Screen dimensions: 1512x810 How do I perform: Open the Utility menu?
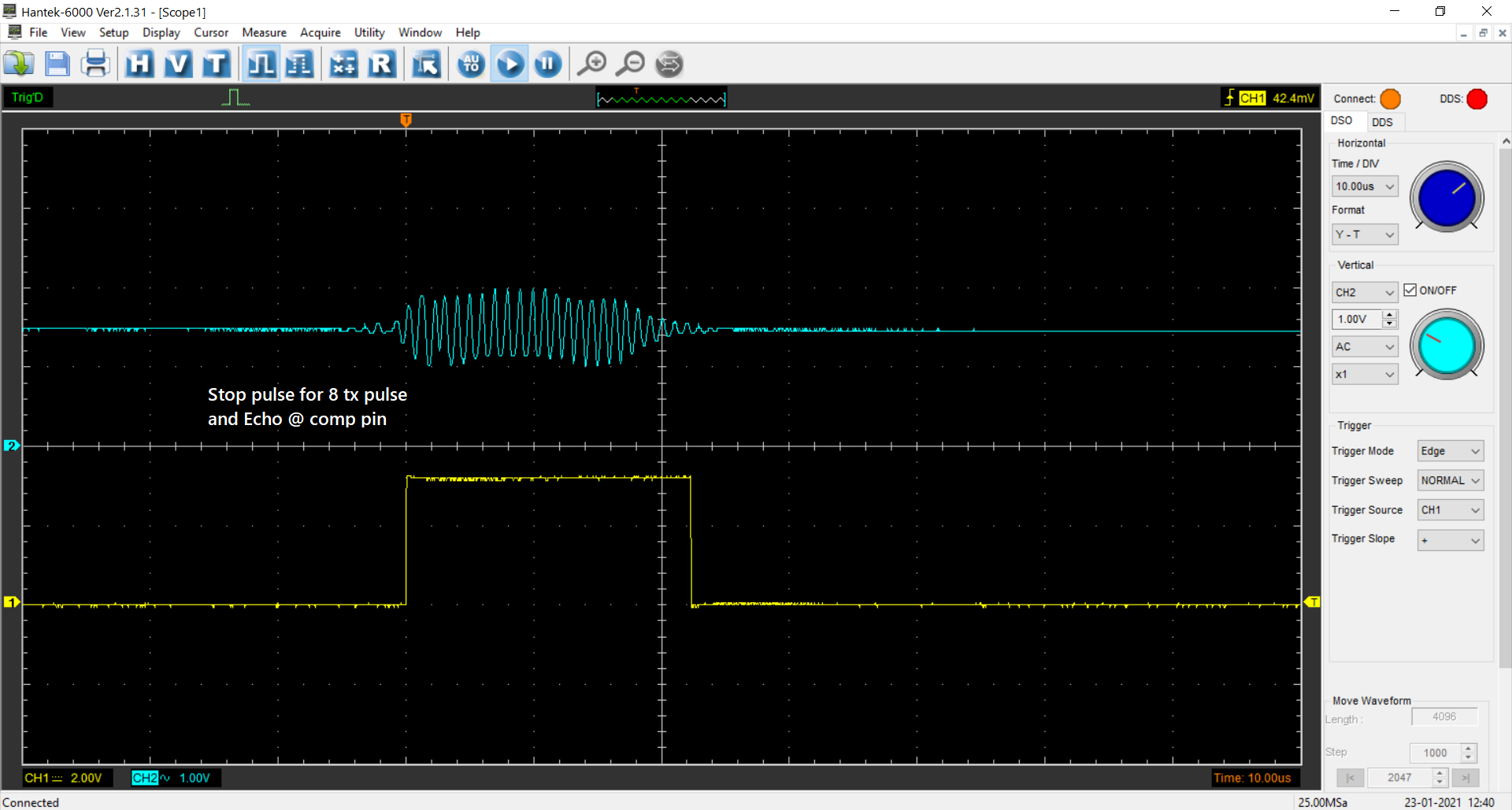tap(369, 32)
